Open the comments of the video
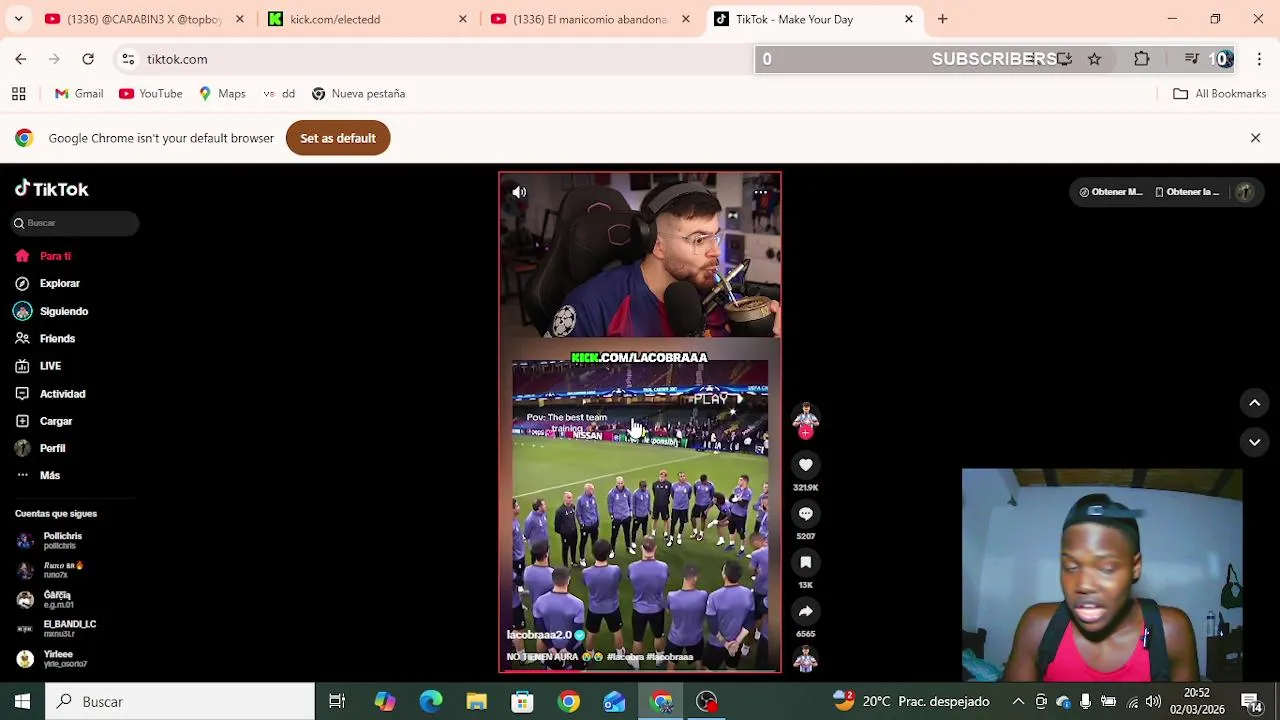Viewport: 1280px width, 720px height. 805,513
